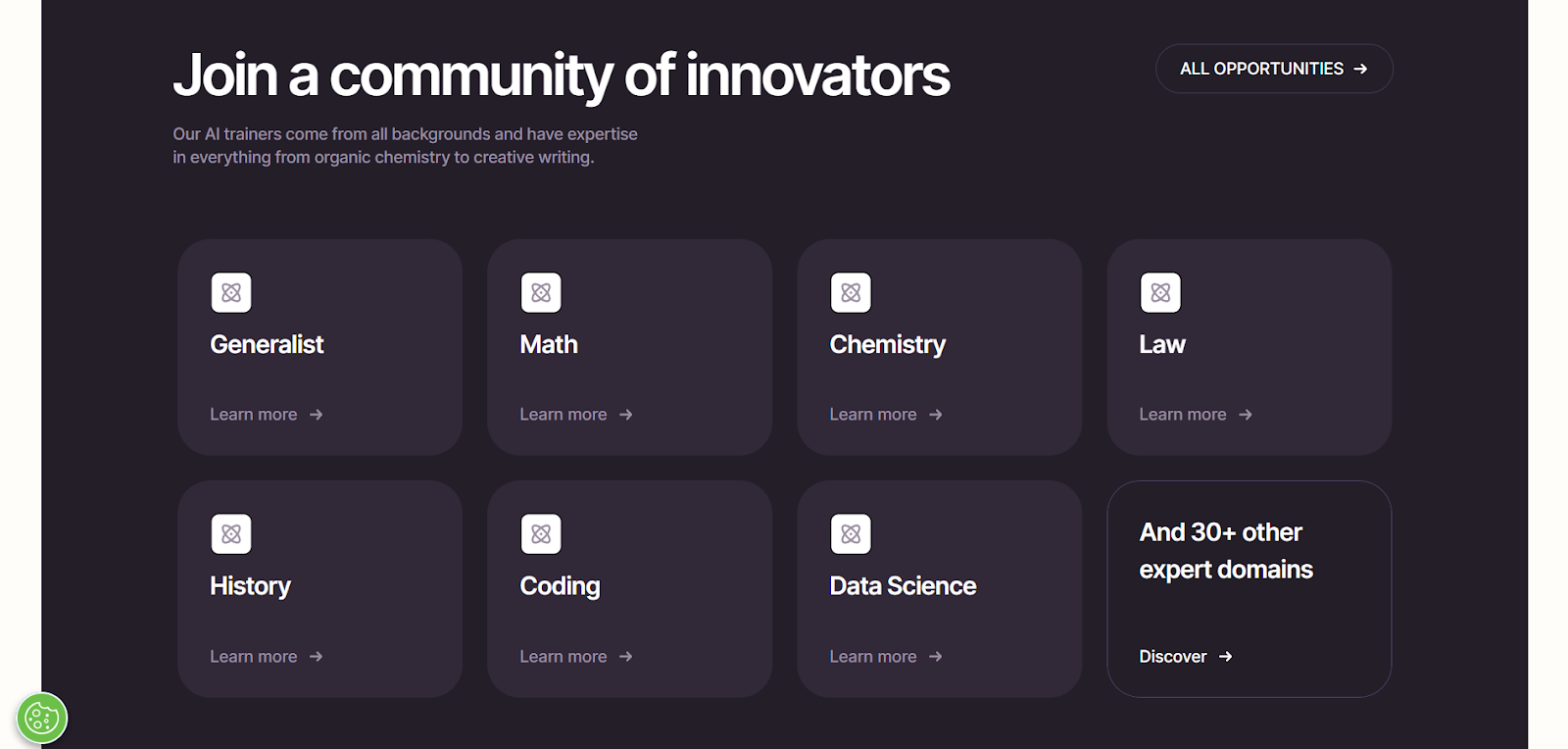Click the Data Science atom icon
1568x749 pixels.
[851, 533]
